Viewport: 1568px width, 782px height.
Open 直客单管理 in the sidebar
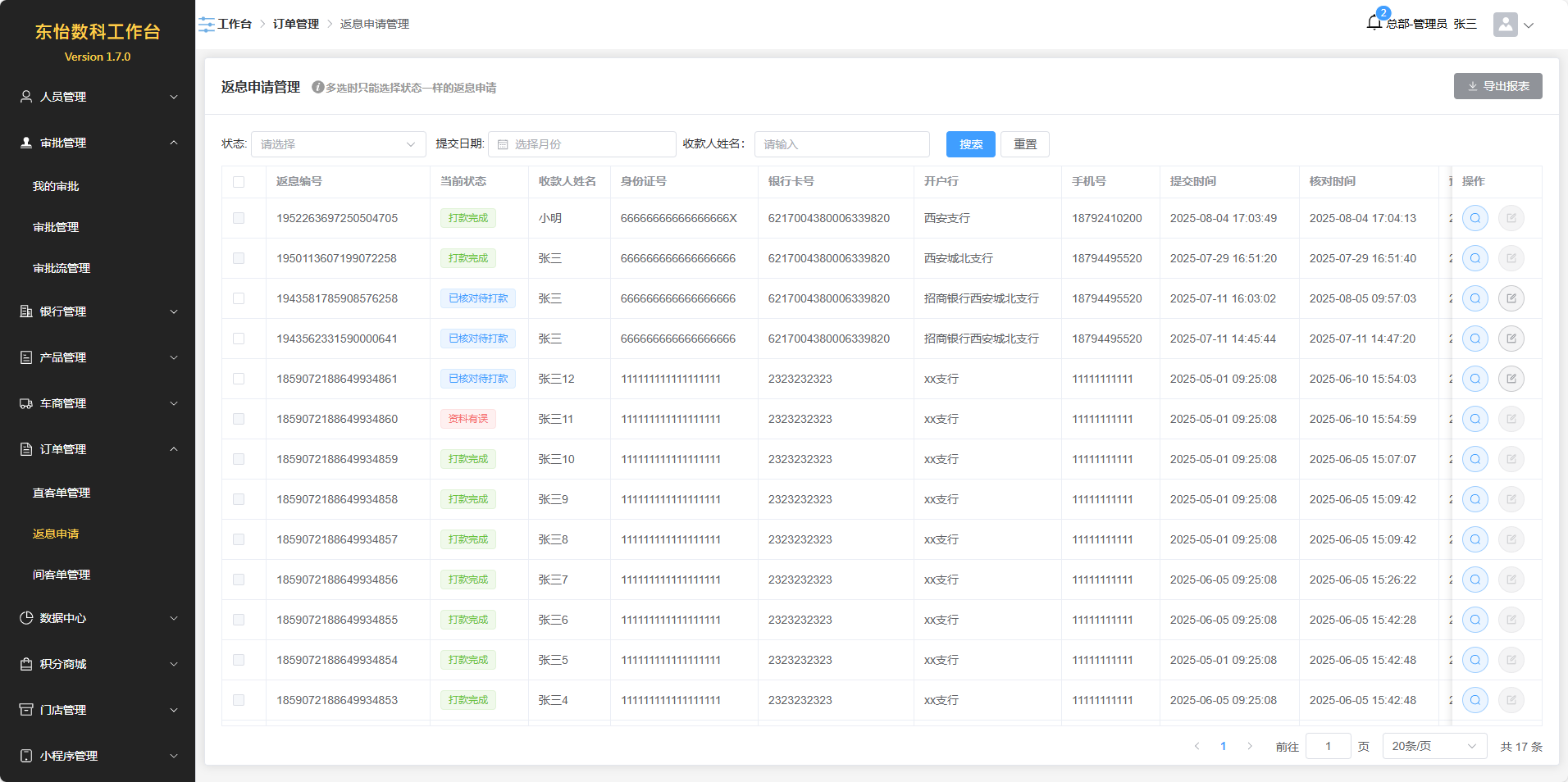(x=62, y=493)
